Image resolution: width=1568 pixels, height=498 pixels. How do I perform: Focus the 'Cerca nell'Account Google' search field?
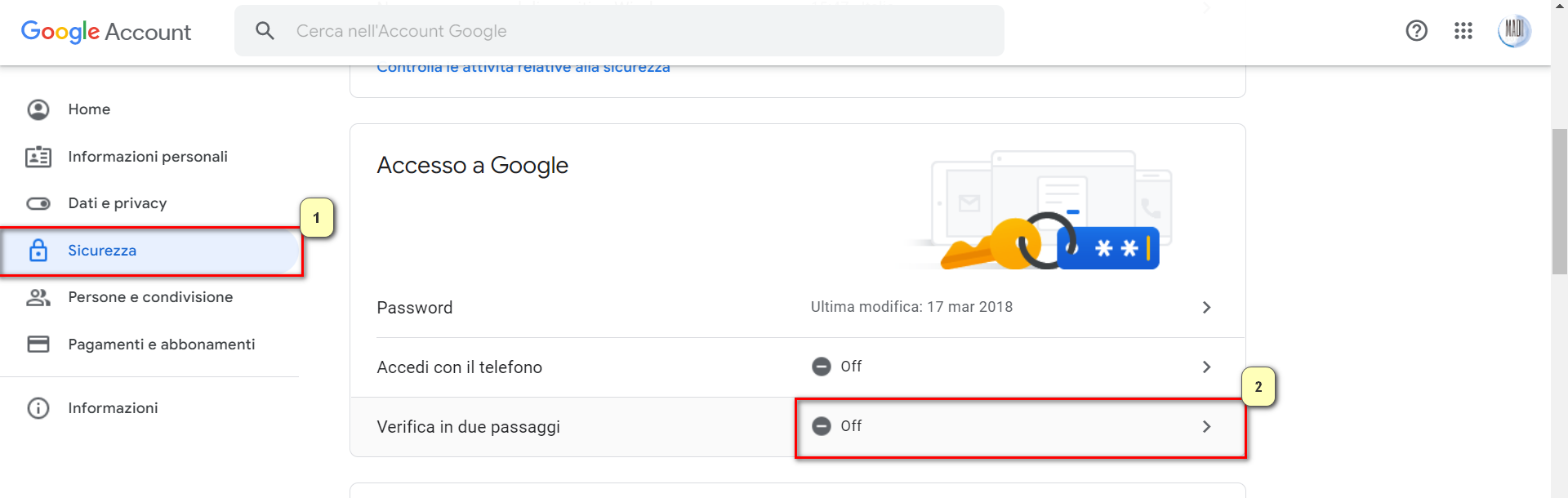619,31
